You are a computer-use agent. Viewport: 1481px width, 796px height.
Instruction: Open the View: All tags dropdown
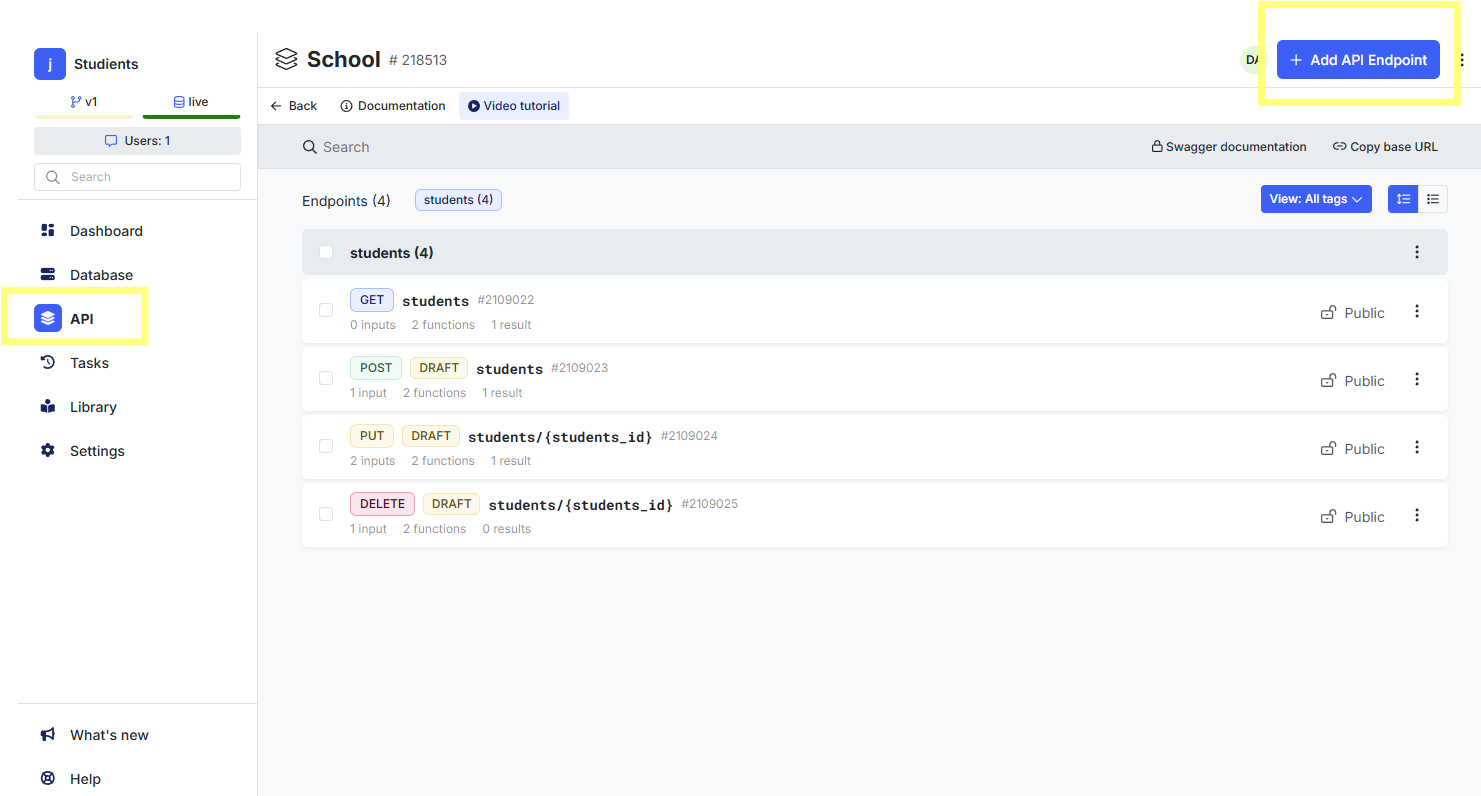point(1315,199)
